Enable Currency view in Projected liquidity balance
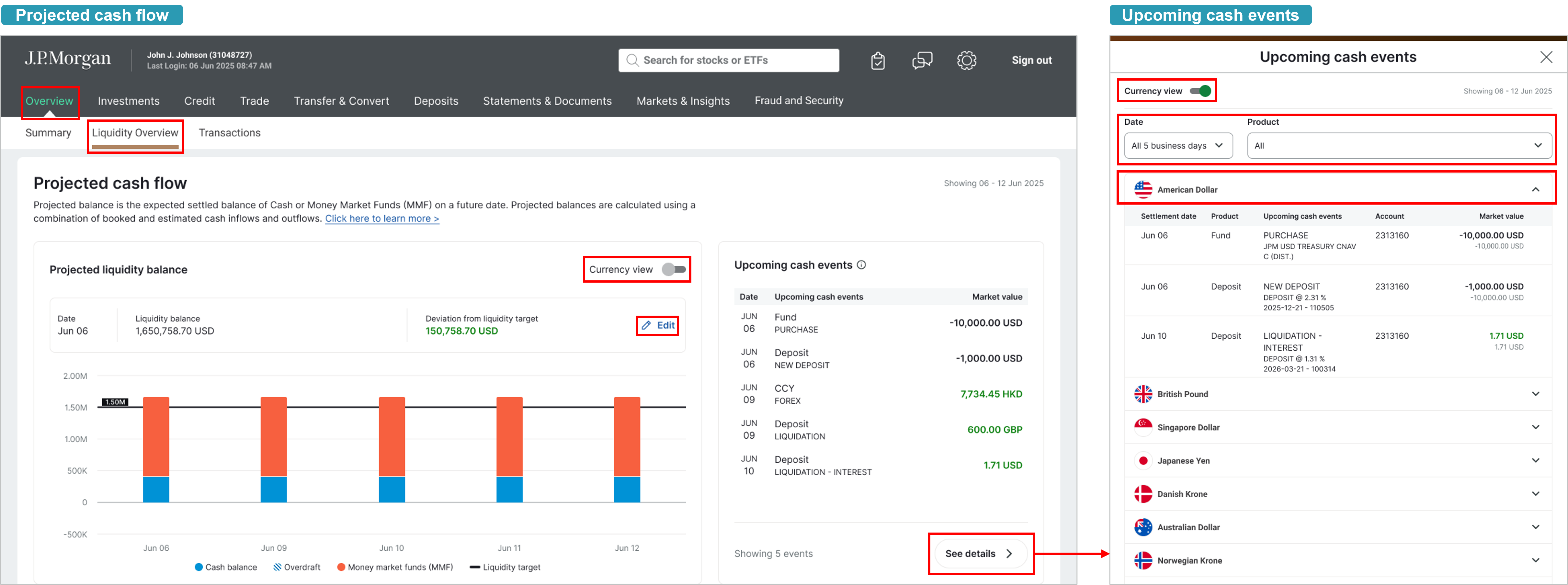Viewport: 1568px width, 585px height. pyautogui.click(x=674, y=269)
